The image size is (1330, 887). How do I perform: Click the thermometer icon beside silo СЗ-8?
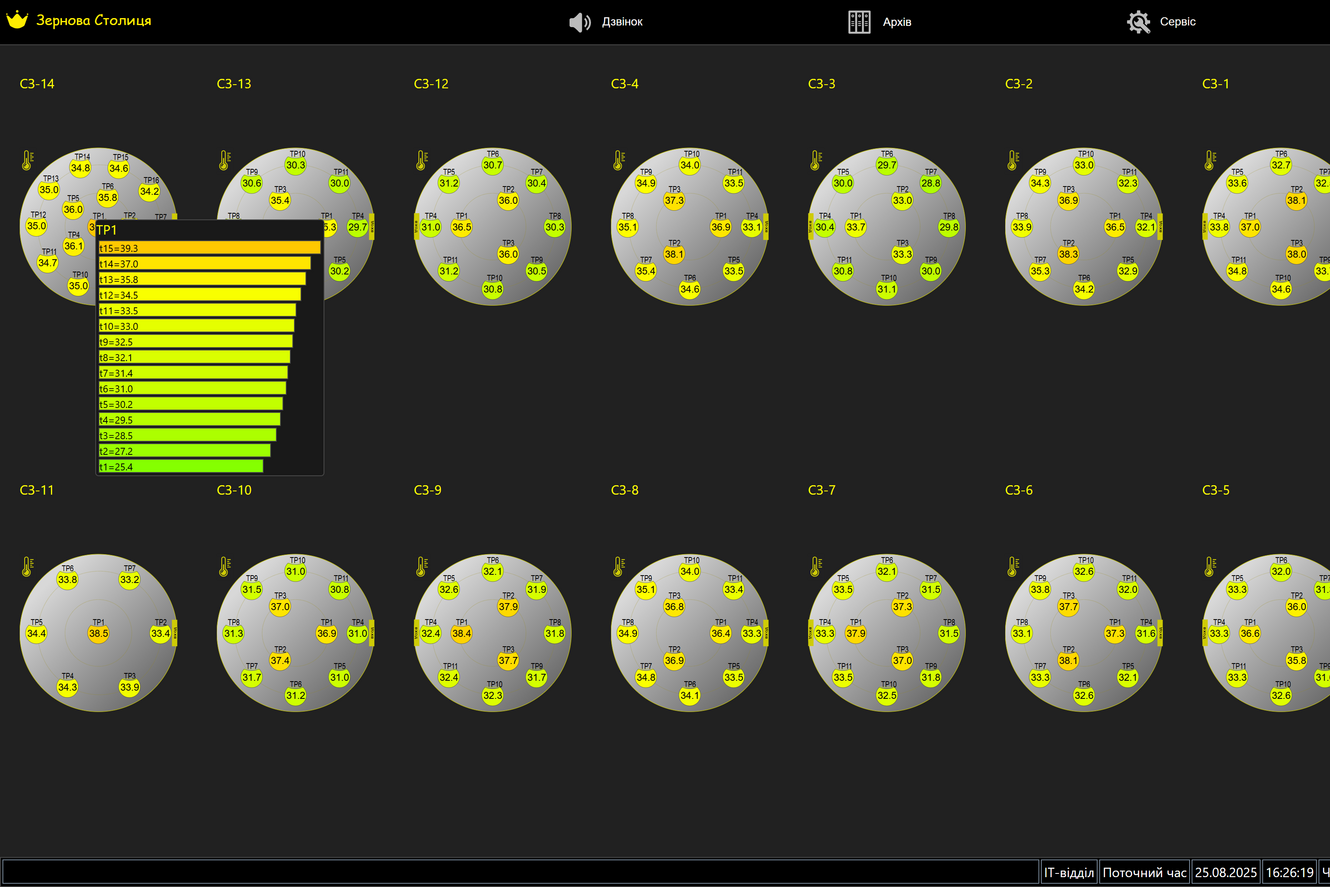pos(618,567)
